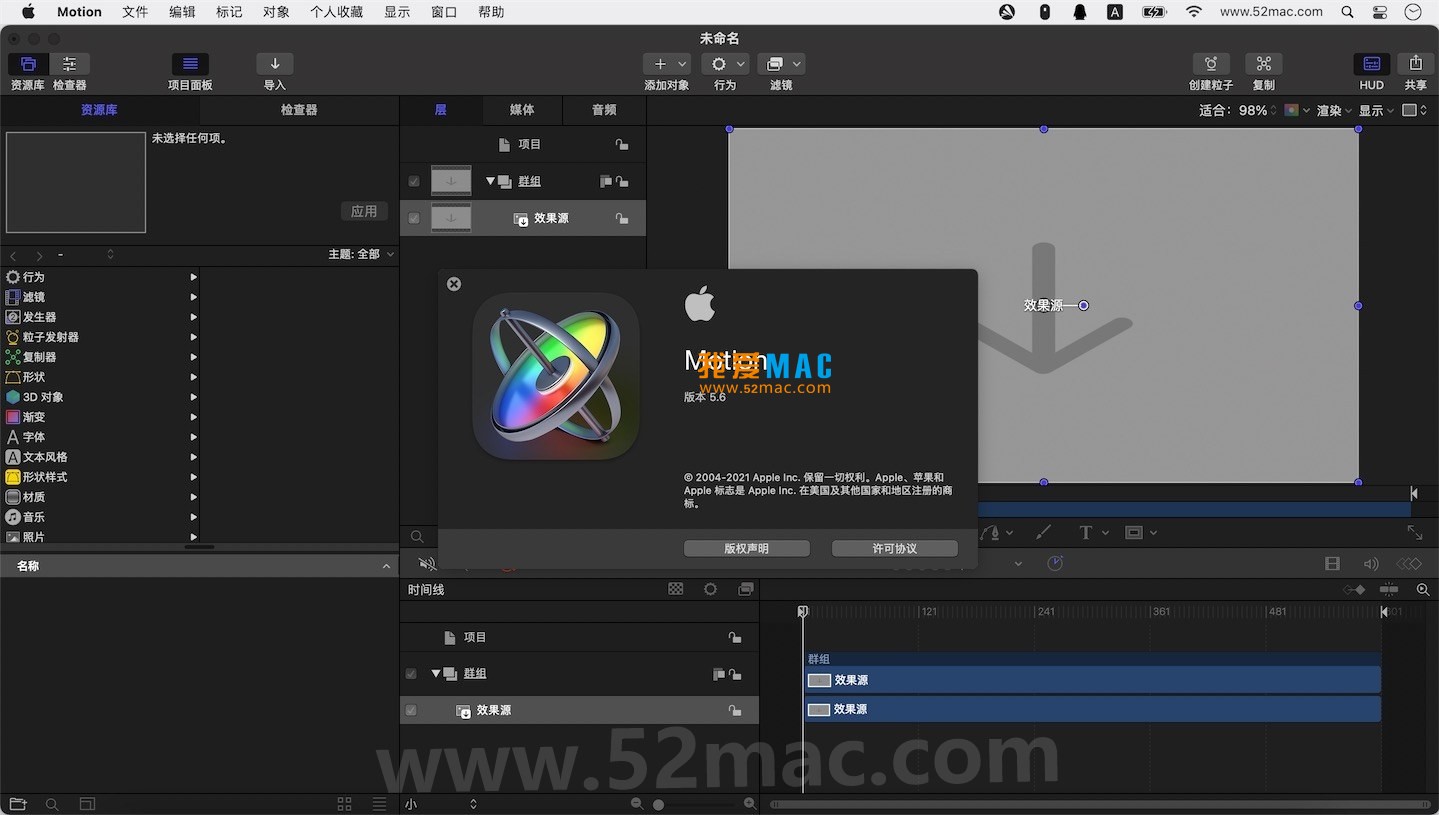Switch library to list view

379,804
